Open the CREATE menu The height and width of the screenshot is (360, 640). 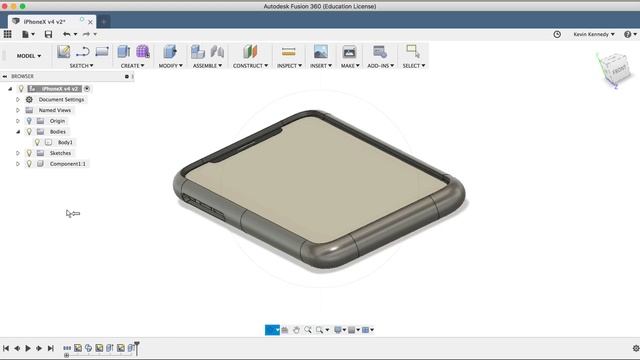tap(132, 65)
